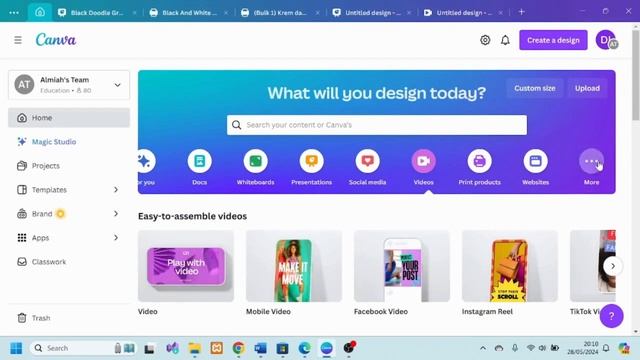
Task: Open the purple help question mark button
Action: pyautogui.click(x=611, y=316)
